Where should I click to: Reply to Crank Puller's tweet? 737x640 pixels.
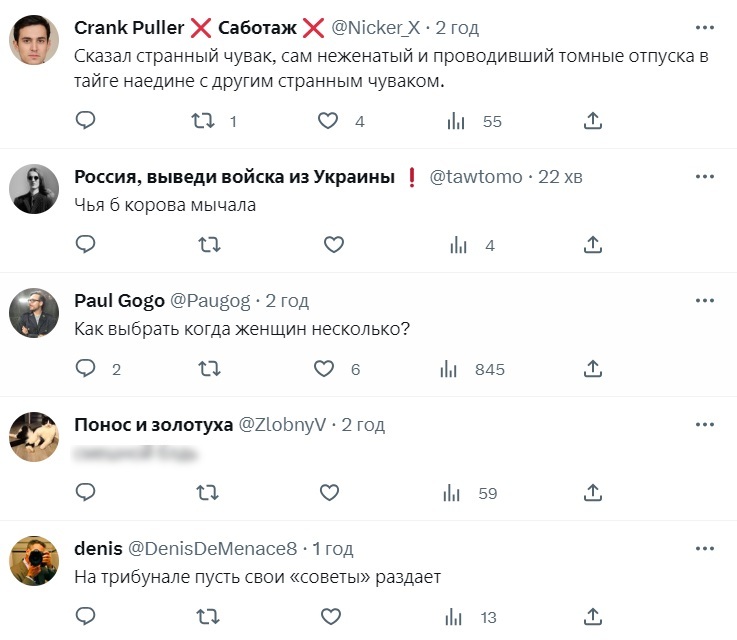click(86, 121)
